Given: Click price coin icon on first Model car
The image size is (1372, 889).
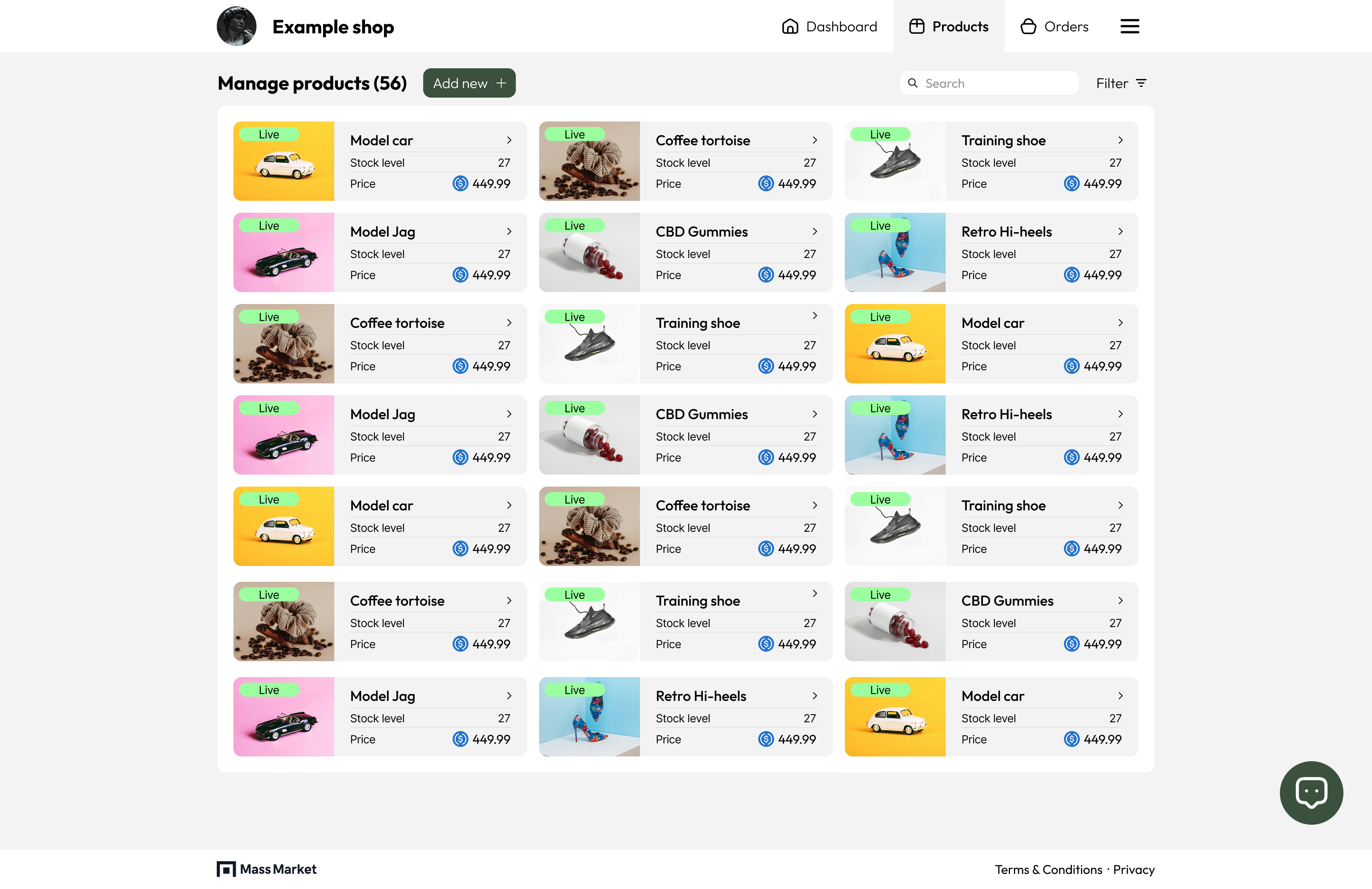Looking at the screenshot, I should pyautogui.click(x=460, y=183).
